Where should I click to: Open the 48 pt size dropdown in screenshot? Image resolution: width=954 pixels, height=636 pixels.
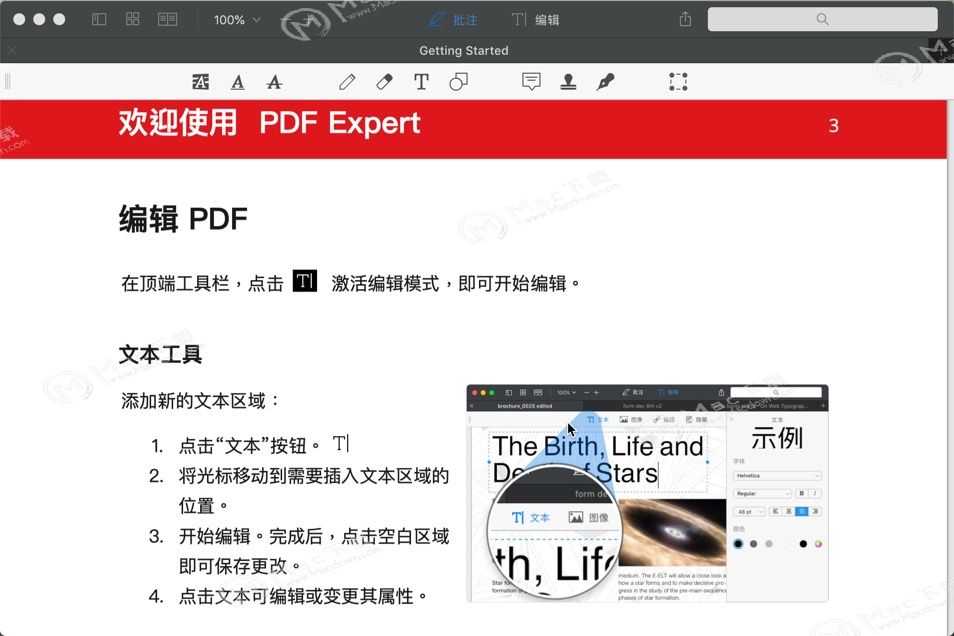click(x=750, y=512)
